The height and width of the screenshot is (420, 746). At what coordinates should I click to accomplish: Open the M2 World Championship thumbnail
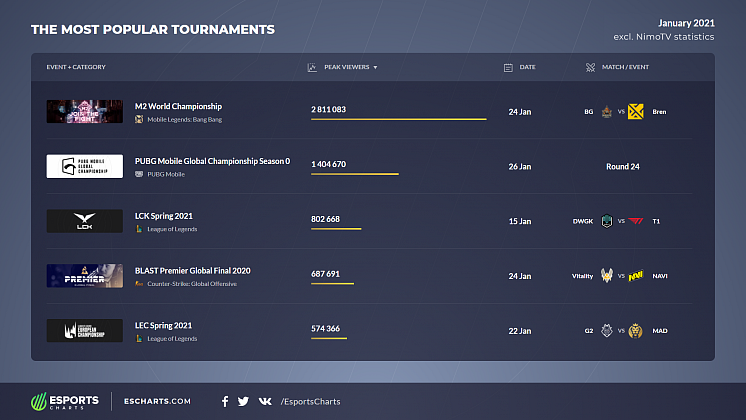click(x=85, y=111)
